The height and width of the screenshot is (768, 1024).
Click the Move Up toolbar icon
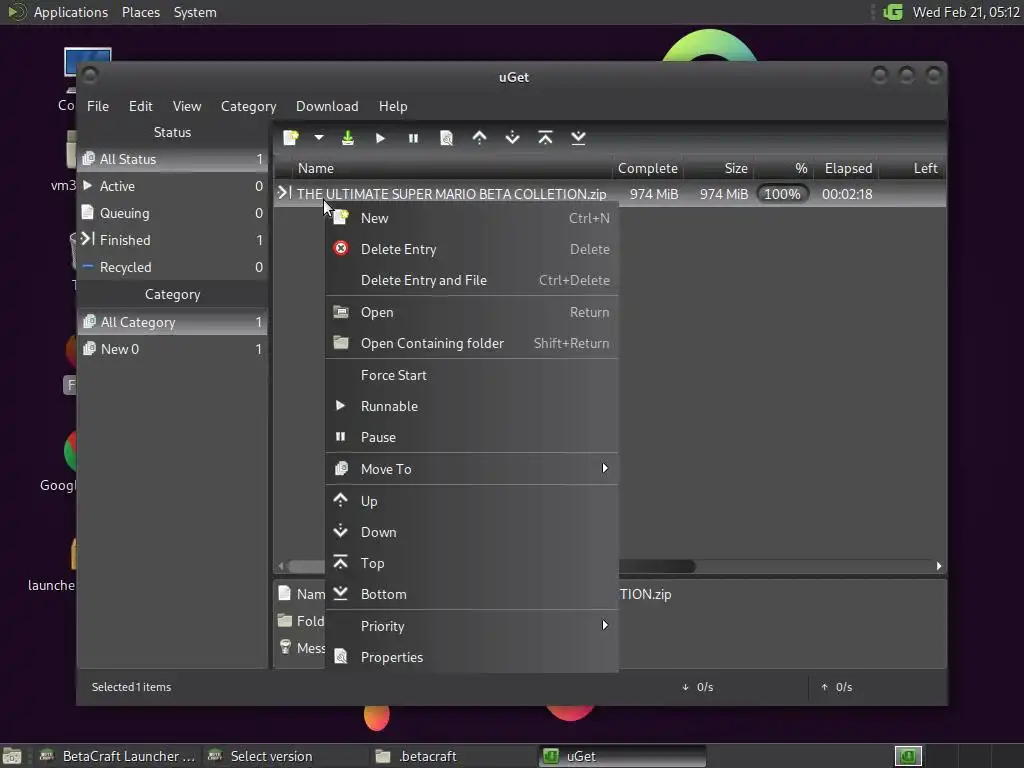pos(479,138)
